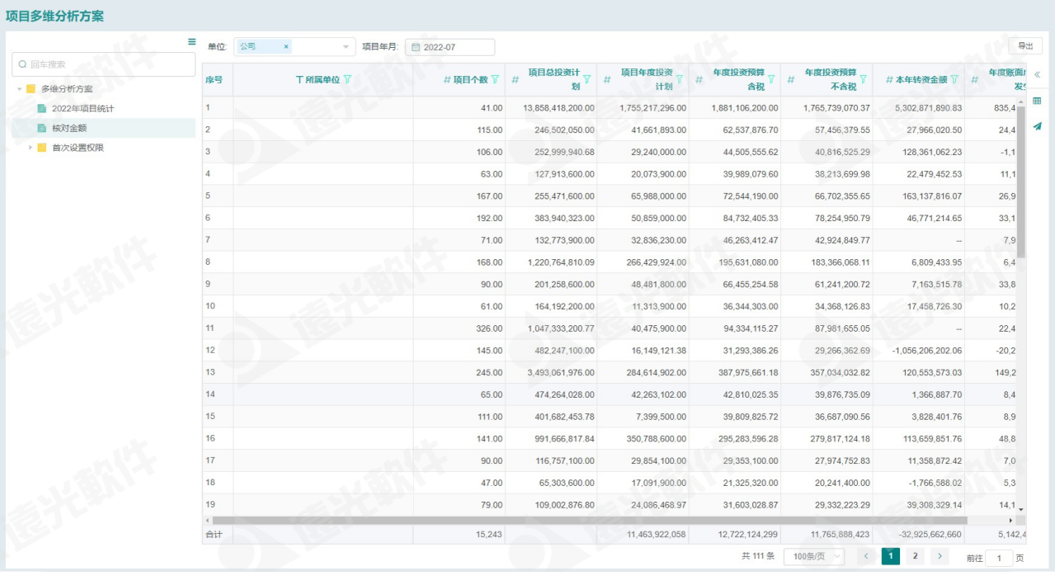Viewport: 1055px width, 572px height.
Task: Collapse the 多维分析方案 tree node
Action: (19, 89)
